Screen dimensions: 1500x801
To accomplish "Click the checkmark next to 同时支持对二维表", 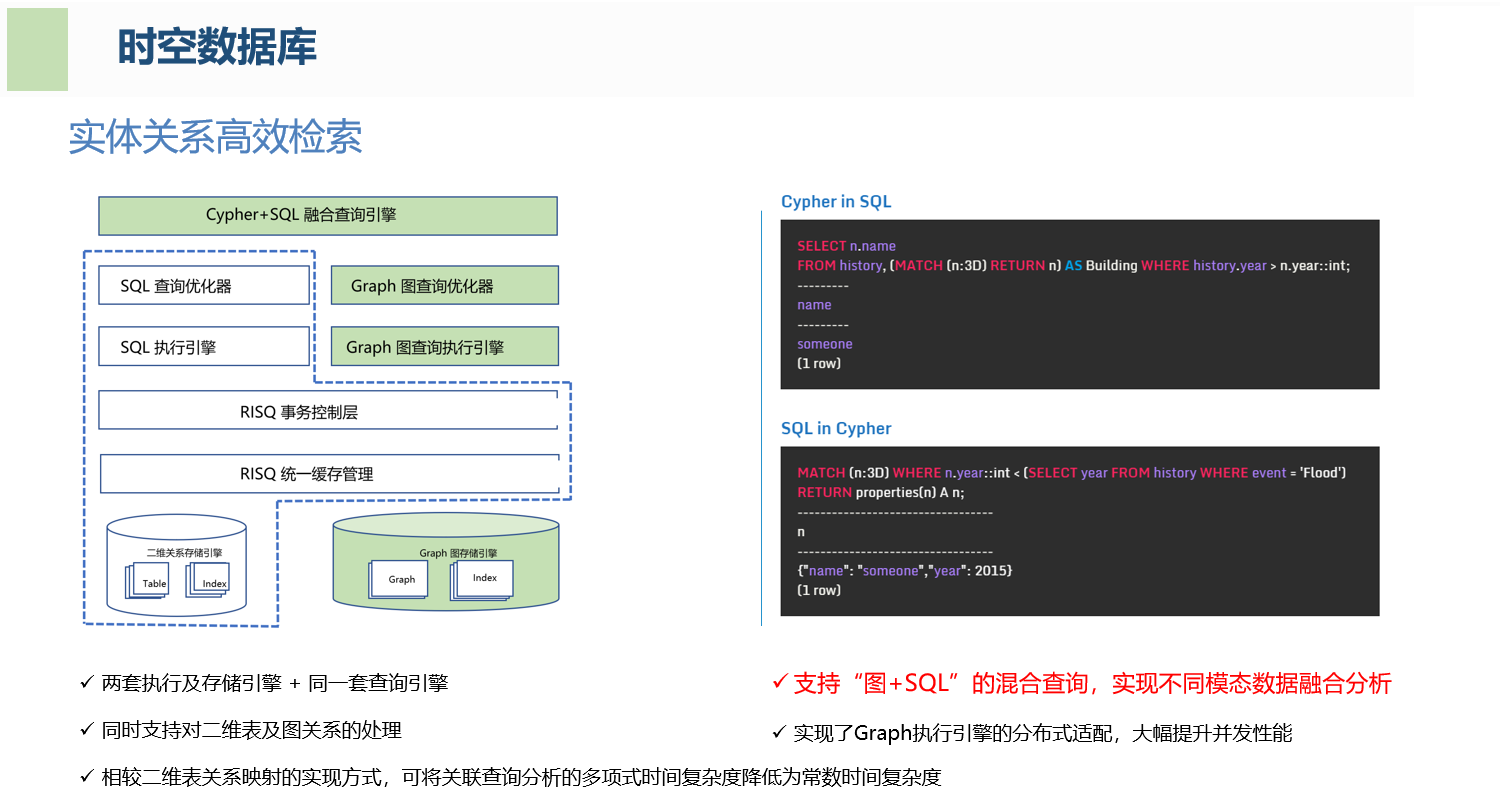I will (x=86, y=730).
